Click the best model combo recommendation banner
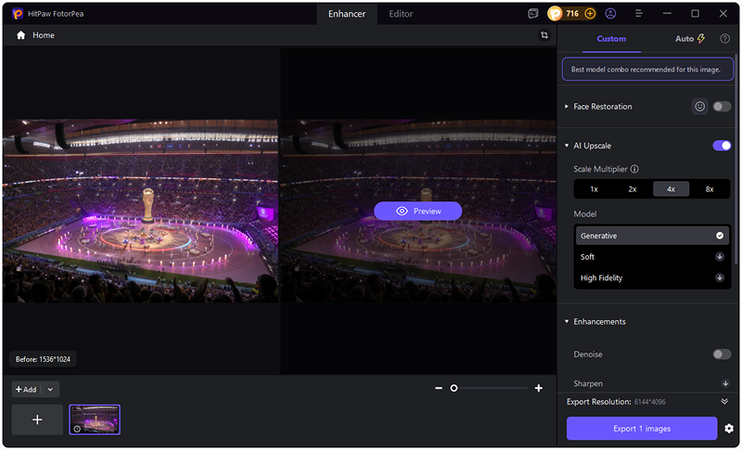 (647, 69)
